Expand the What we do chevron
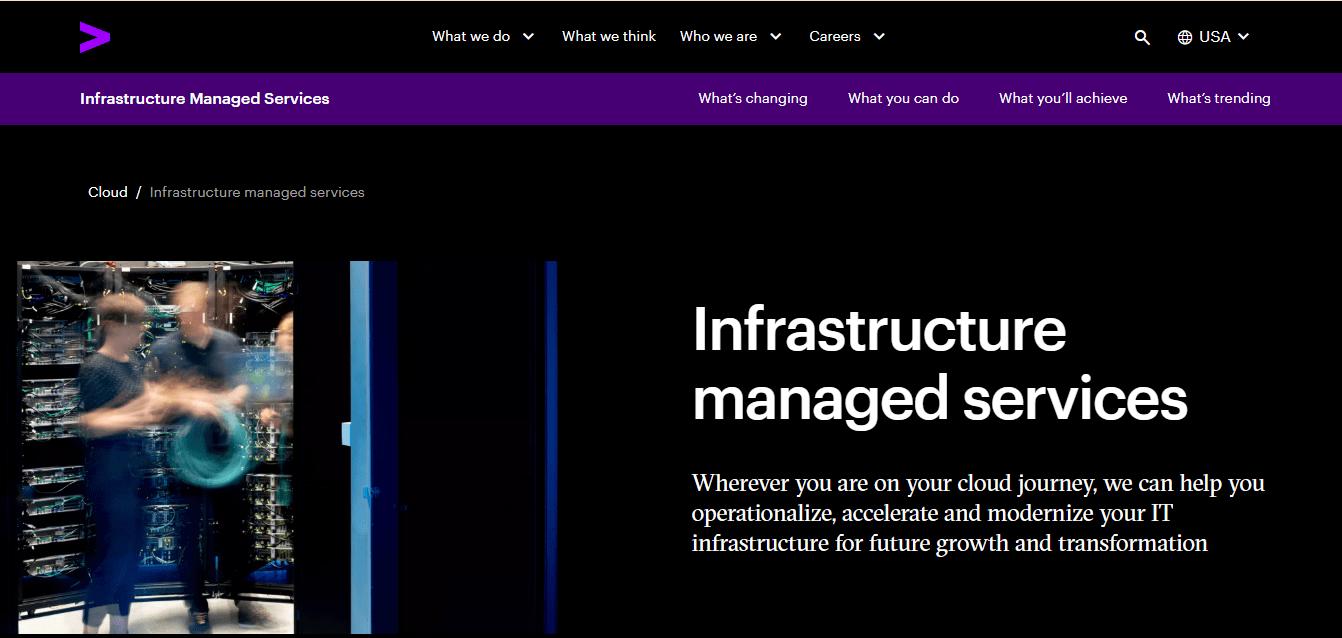The height and width of the screenshot is (638, 1342). pyautogui.click(x=528, y=36)
